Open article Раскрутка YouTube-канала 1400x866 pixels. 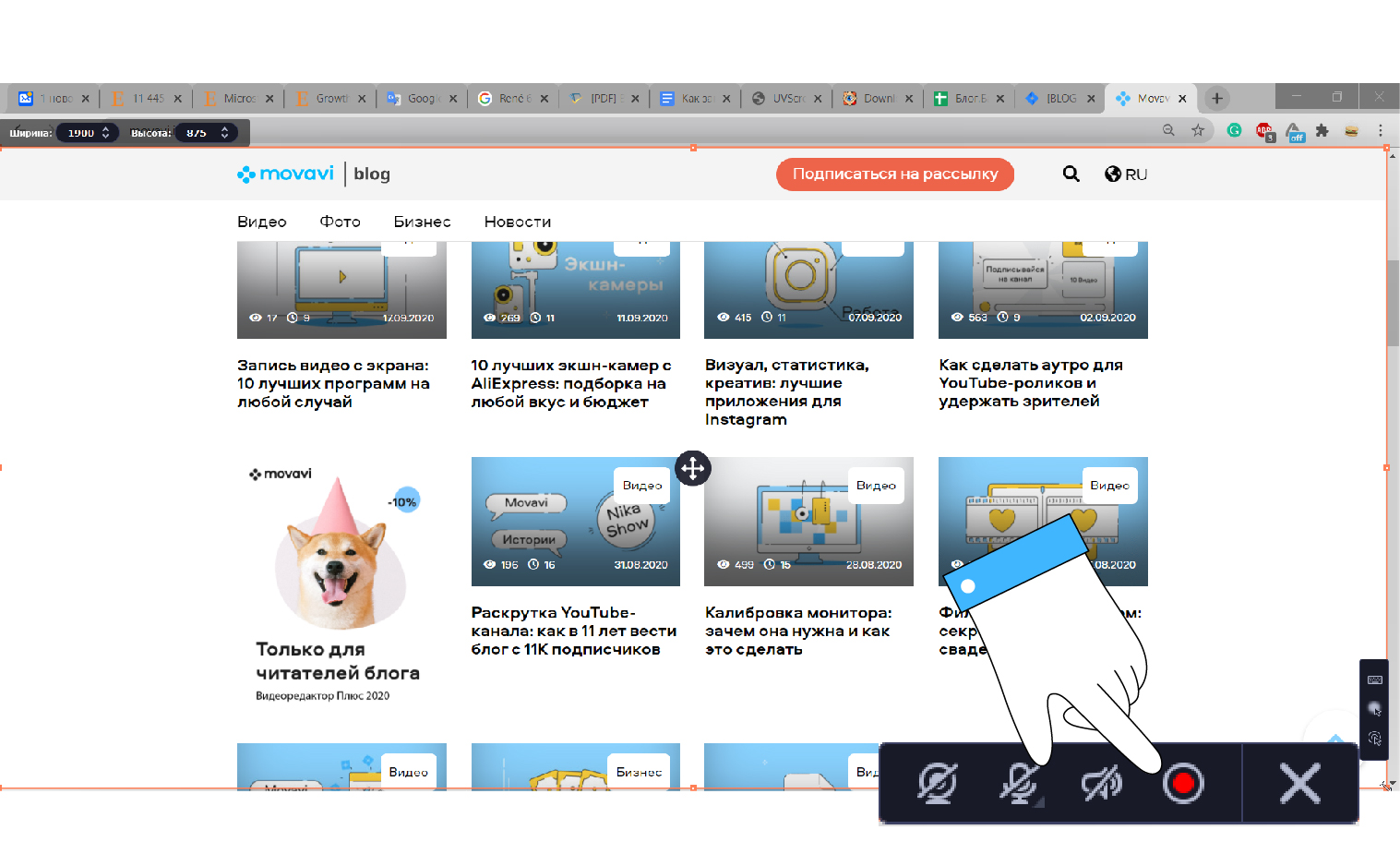tap(574, 631)
